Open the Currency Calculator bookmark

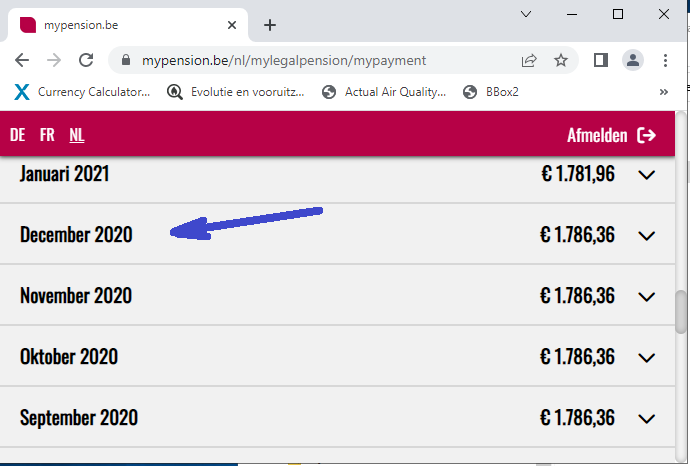(83, 92)
